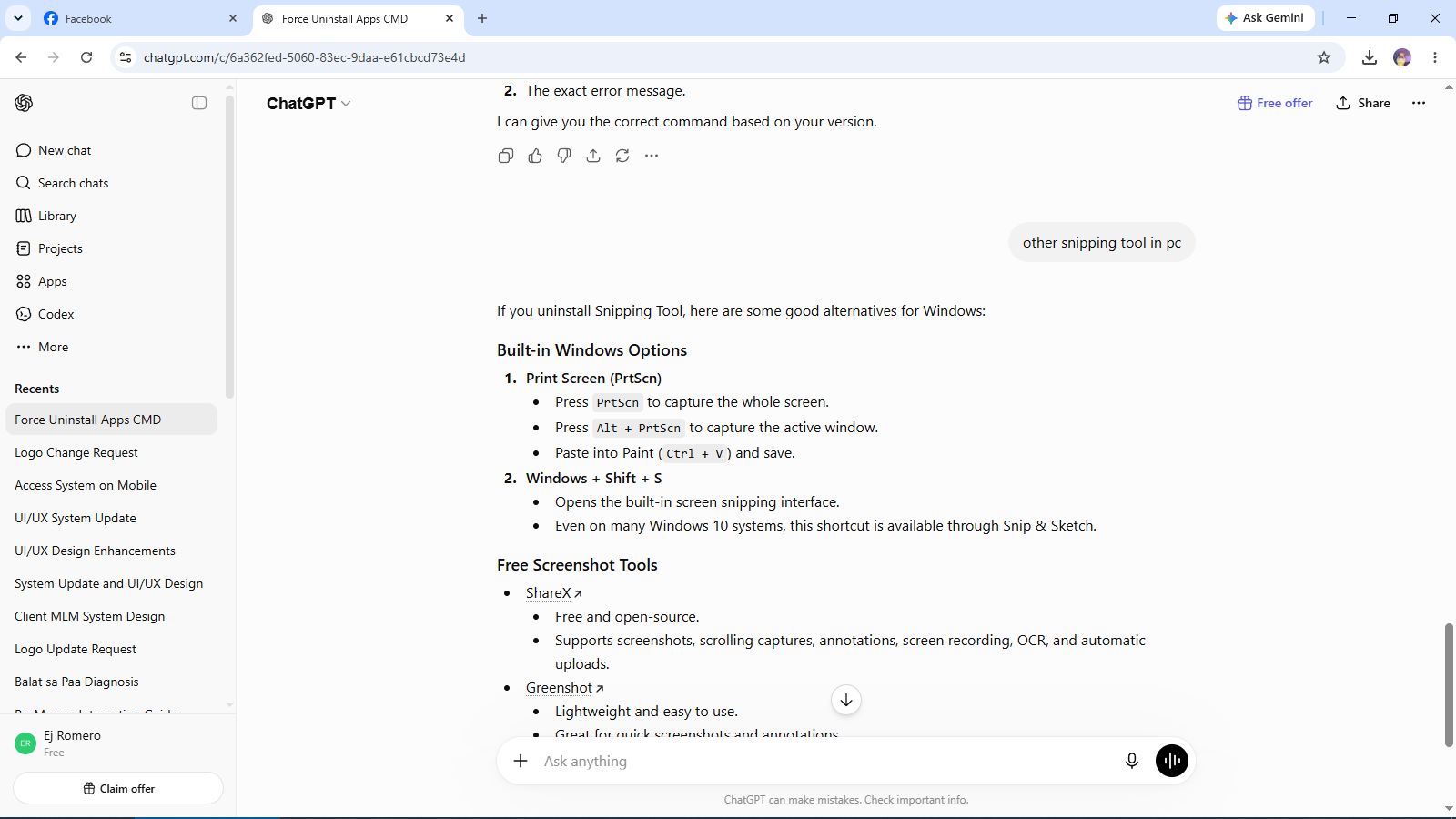This screenshot has height=819, width=1456.
Task: Click the page's vertical scrollbar thumb
Action: click(1449, 685)
